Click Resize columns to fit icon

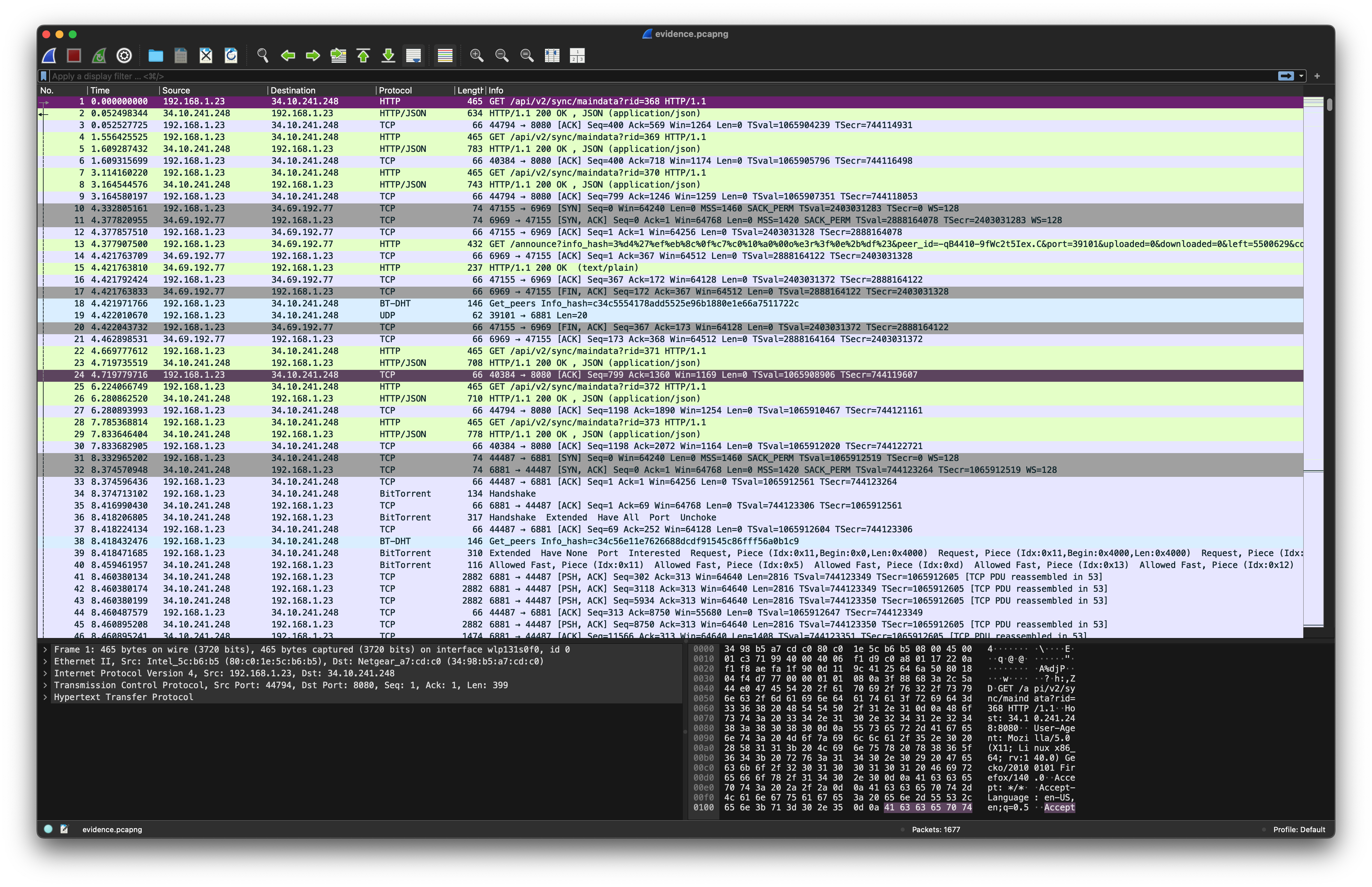[552, 55]
